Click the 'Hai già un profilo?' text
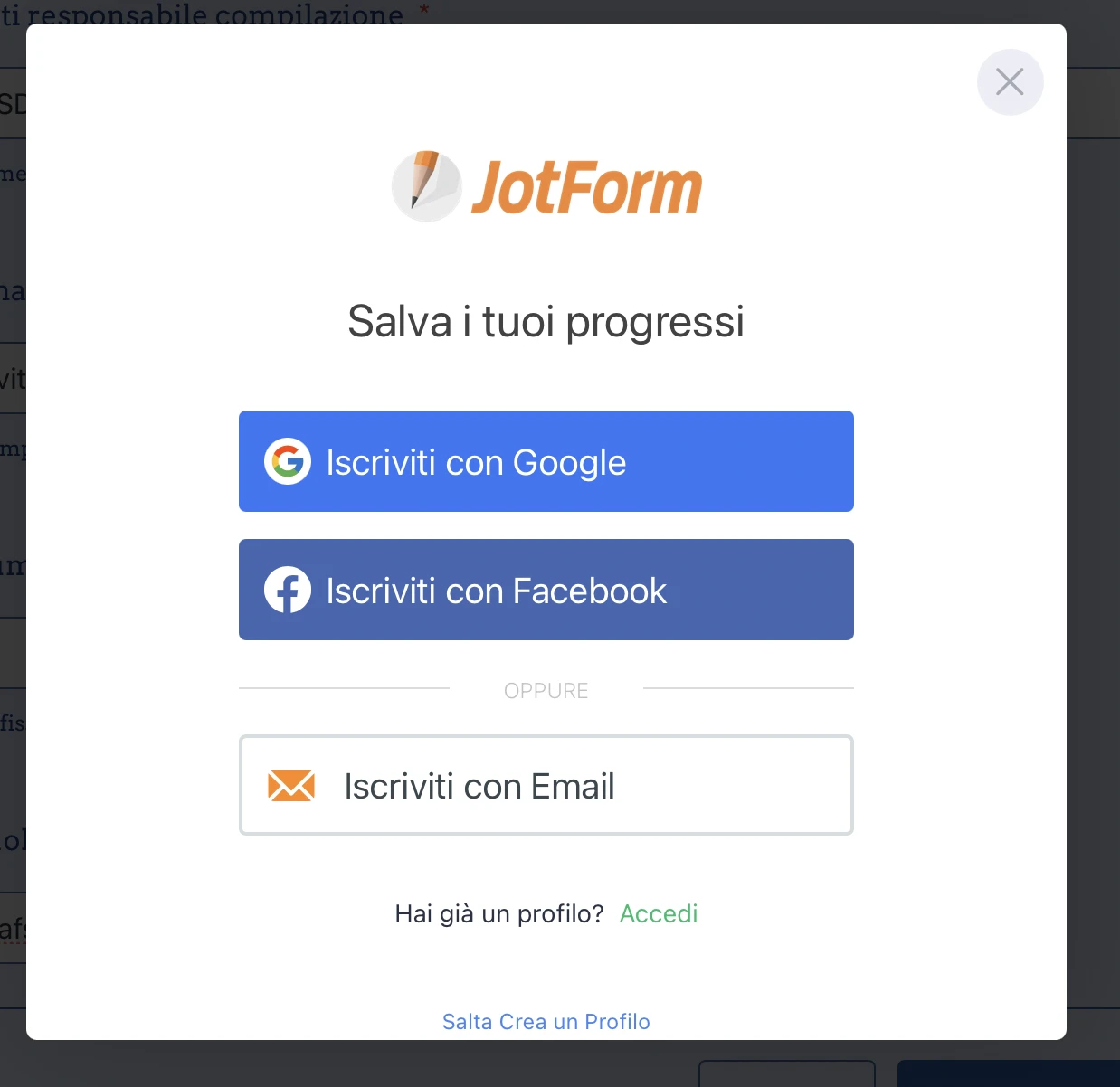Viewport: 1120px width, 1087px height. coord(498,913)
